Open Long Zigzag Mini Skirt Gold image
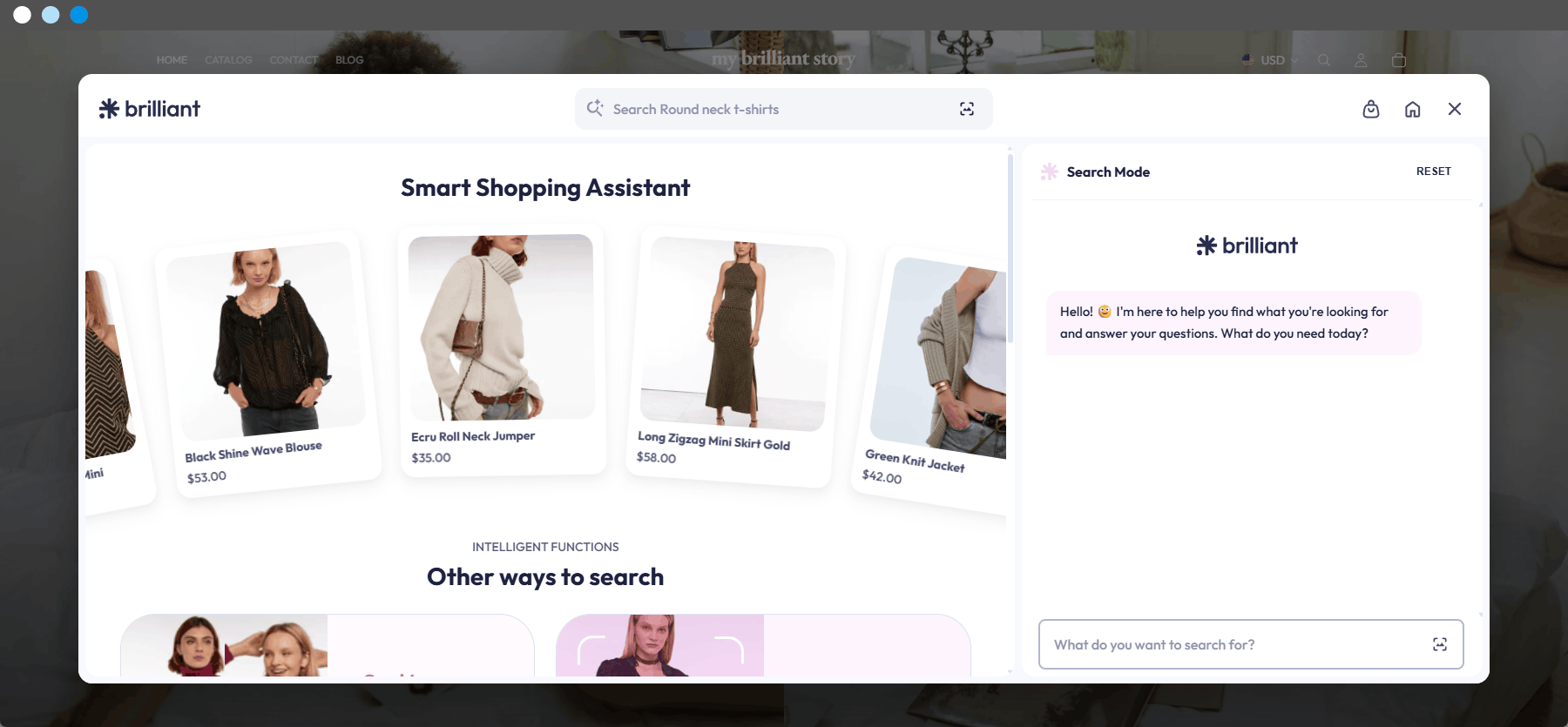 (x=738, y=333)
